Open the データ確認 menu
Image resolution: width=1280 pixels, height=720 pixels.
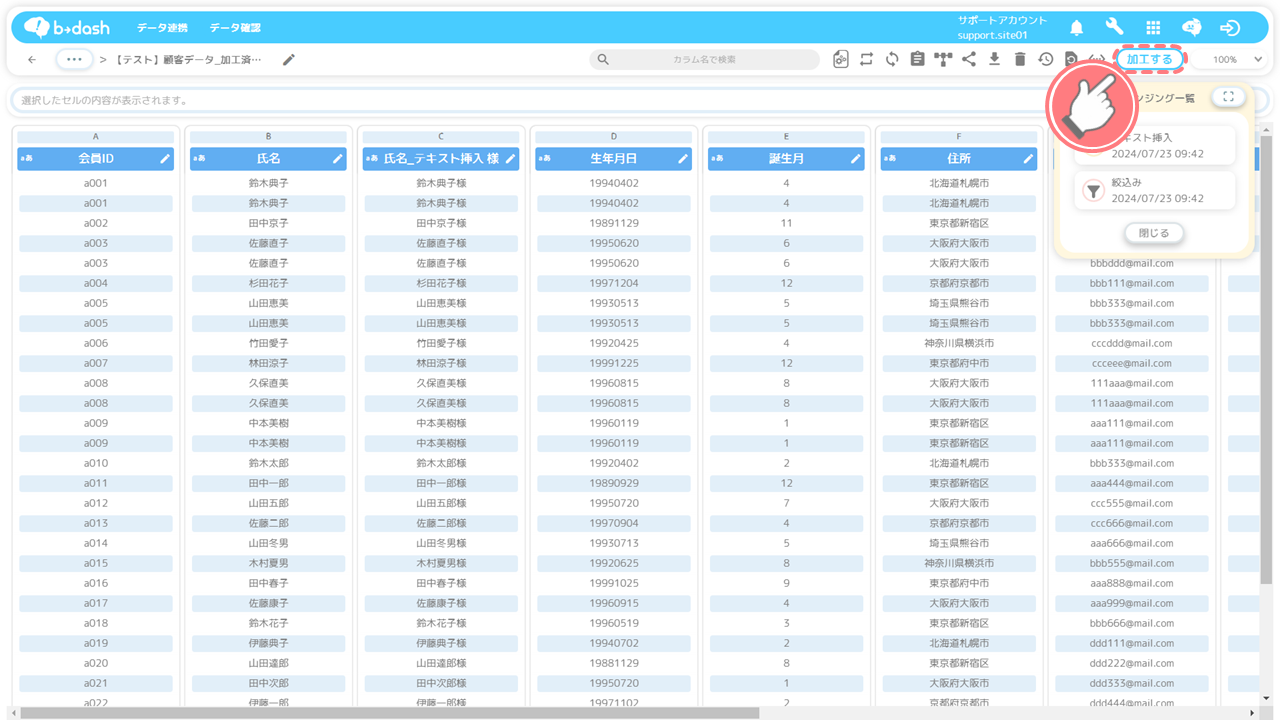coord(235,28)
